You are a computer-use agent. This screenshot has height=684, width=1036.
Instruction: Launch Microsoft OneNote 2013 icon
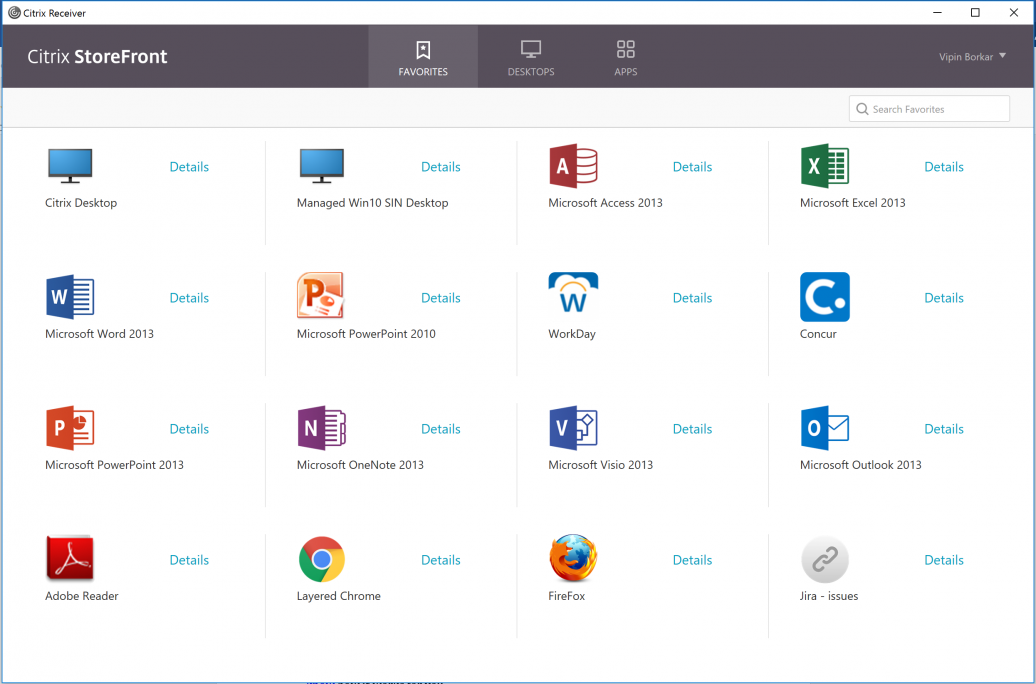click(322, 428)
